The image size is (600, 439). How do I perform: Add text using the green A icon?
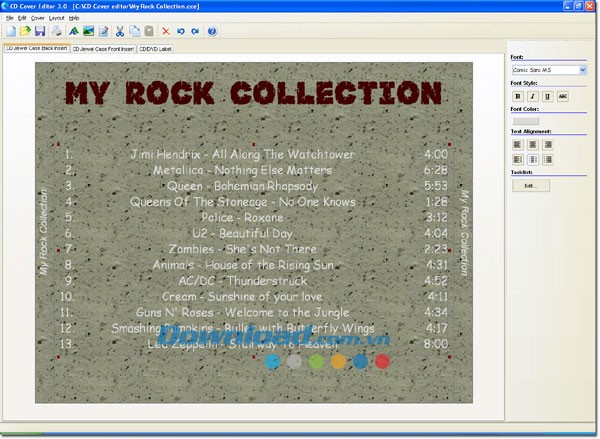click(73, 31)
